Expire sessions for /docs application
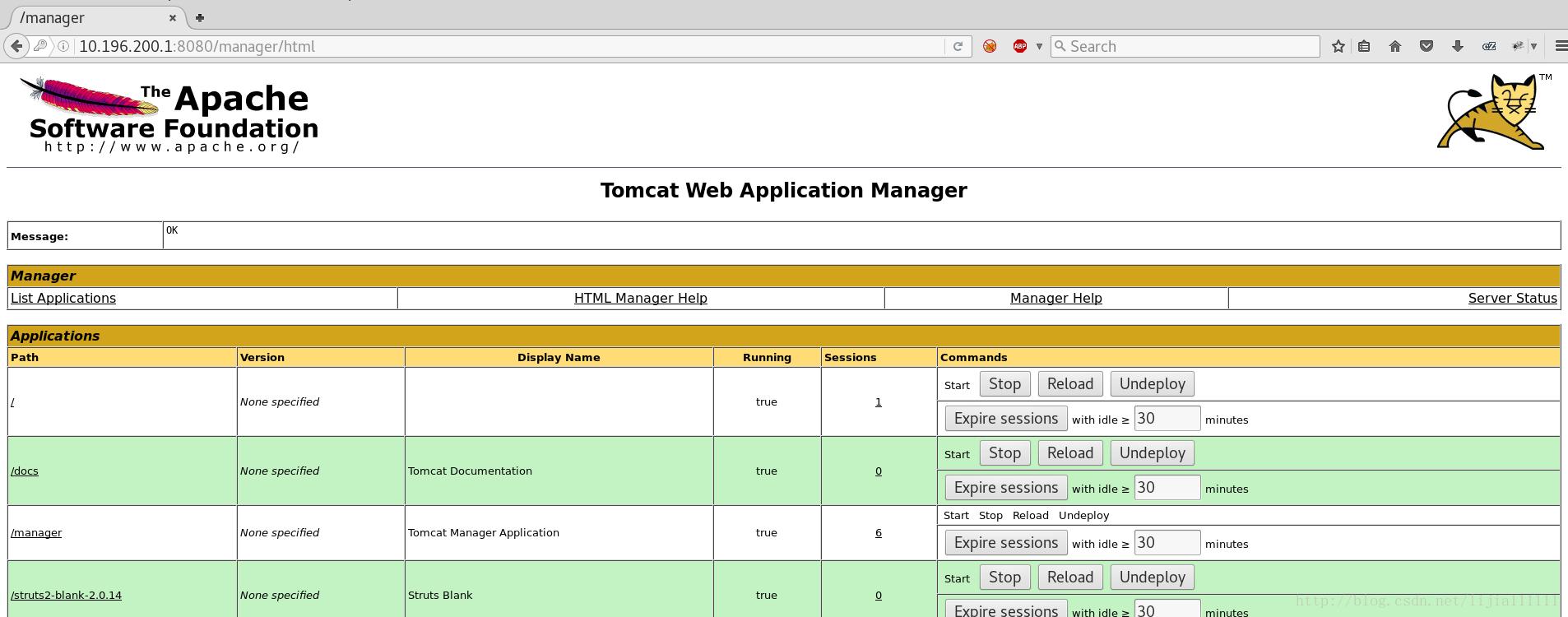The image size is (1568, 617). [x=1006, y=488]
